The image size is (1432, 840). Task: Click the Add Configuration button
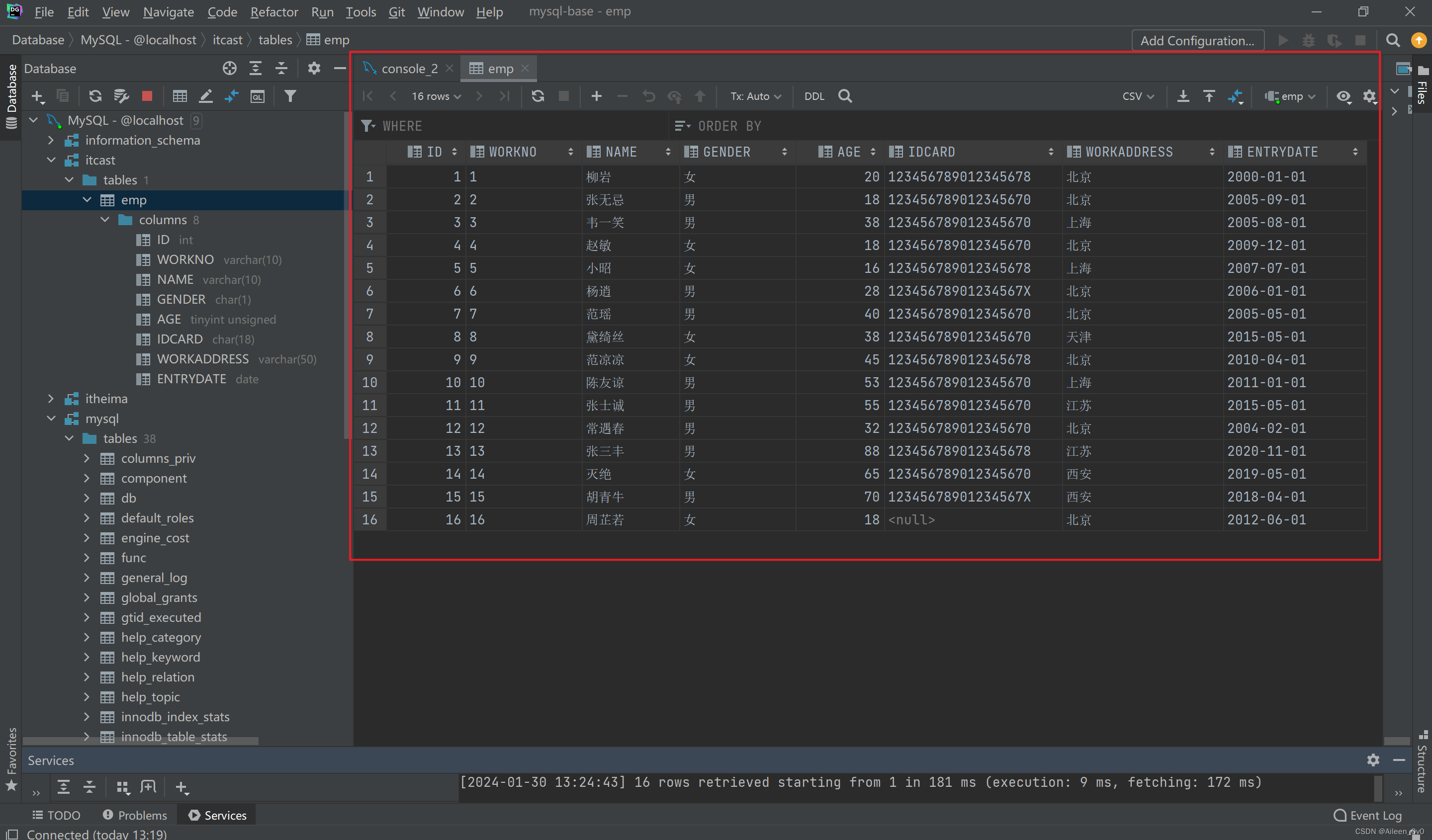coord(1197,40)
